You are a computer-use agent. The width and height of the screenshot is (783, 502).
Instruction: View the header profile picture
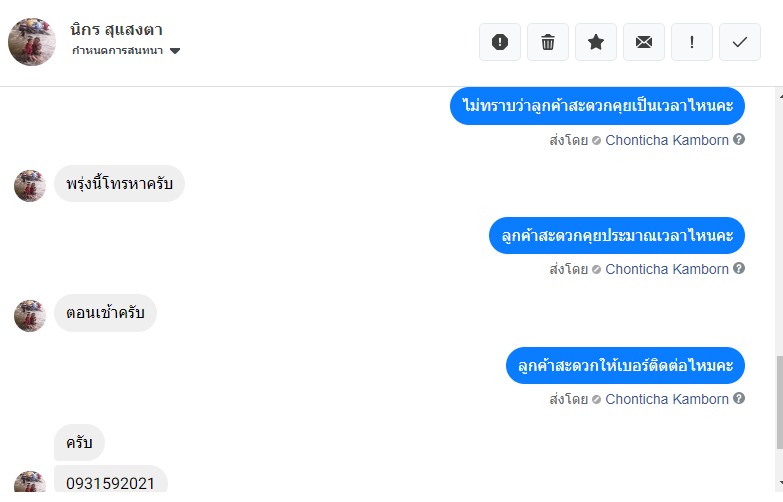point(32,42)
